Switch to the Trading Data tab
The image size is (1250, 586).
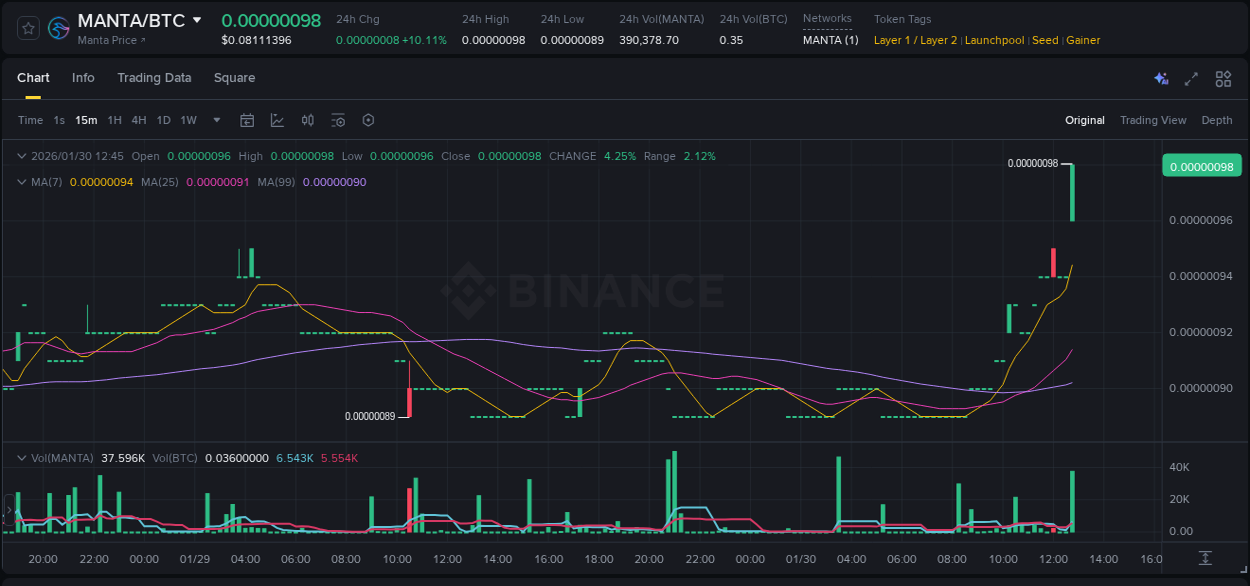tap(154, 77)
